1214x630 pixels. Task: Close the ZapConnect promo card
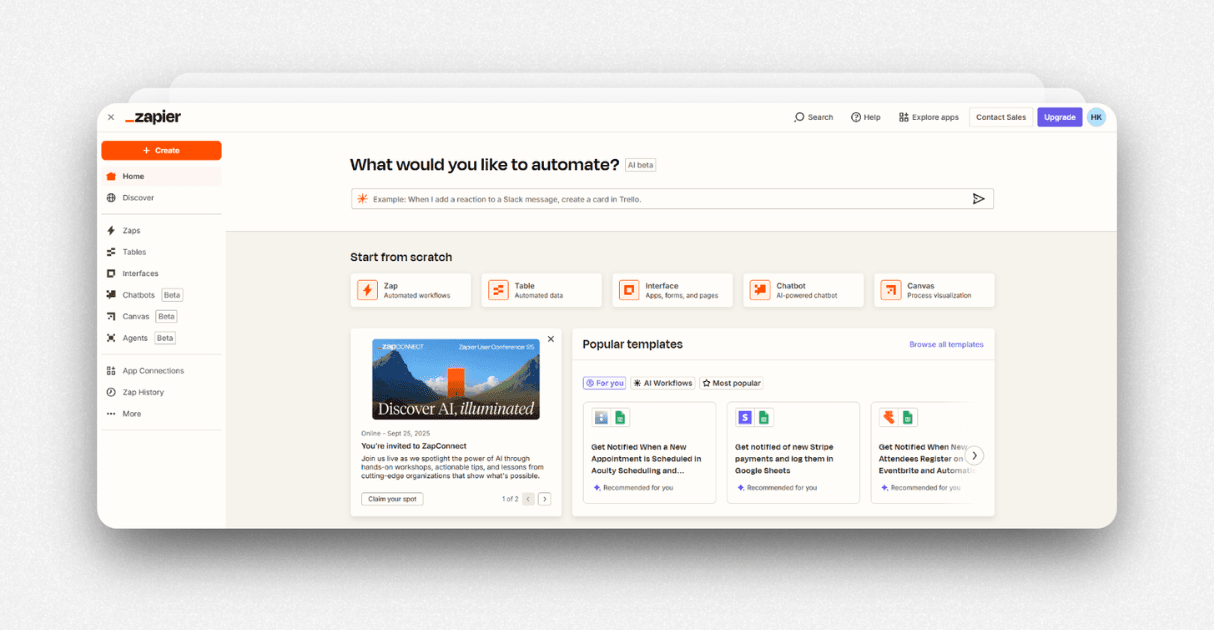click(x=550, y=340)
